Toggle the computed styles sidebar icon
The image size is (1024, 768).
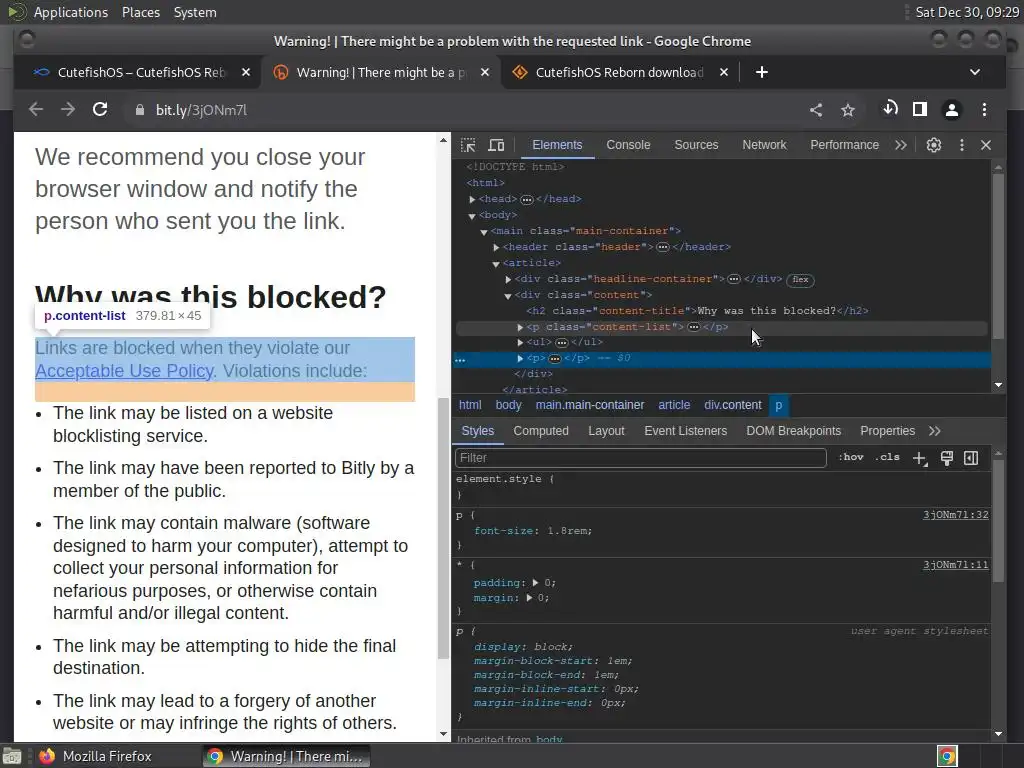971,458
